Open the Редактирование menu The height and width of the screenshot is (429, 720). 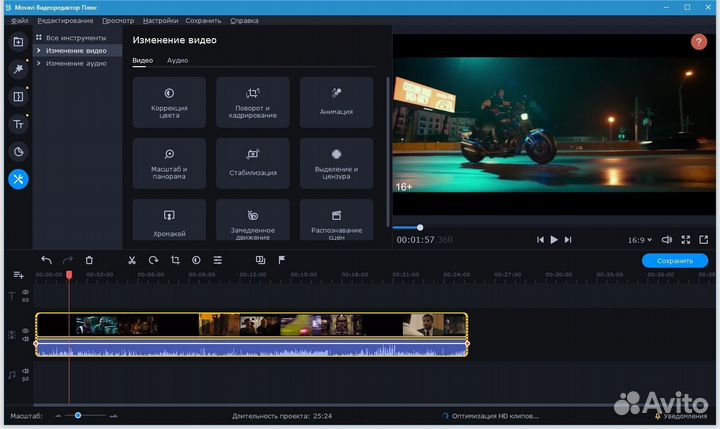[x=65, y=20]
